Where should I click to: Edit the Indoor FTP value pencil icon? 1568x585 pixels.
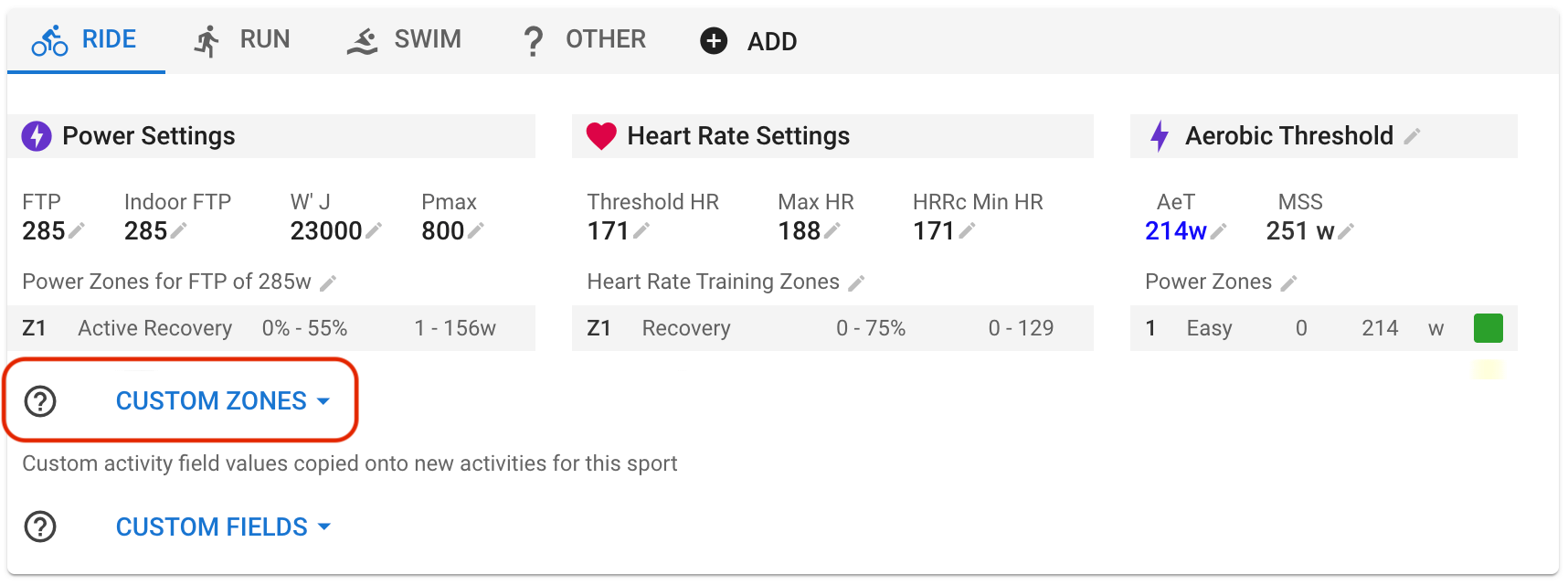(x=179, y=231)
